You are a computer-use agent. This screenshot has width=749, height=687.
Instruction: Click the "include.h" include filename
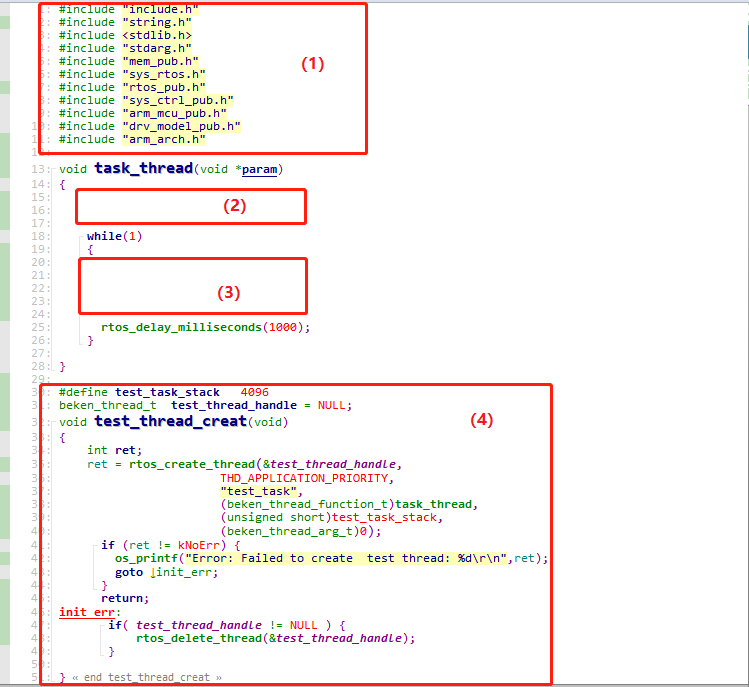pos(160,9)
